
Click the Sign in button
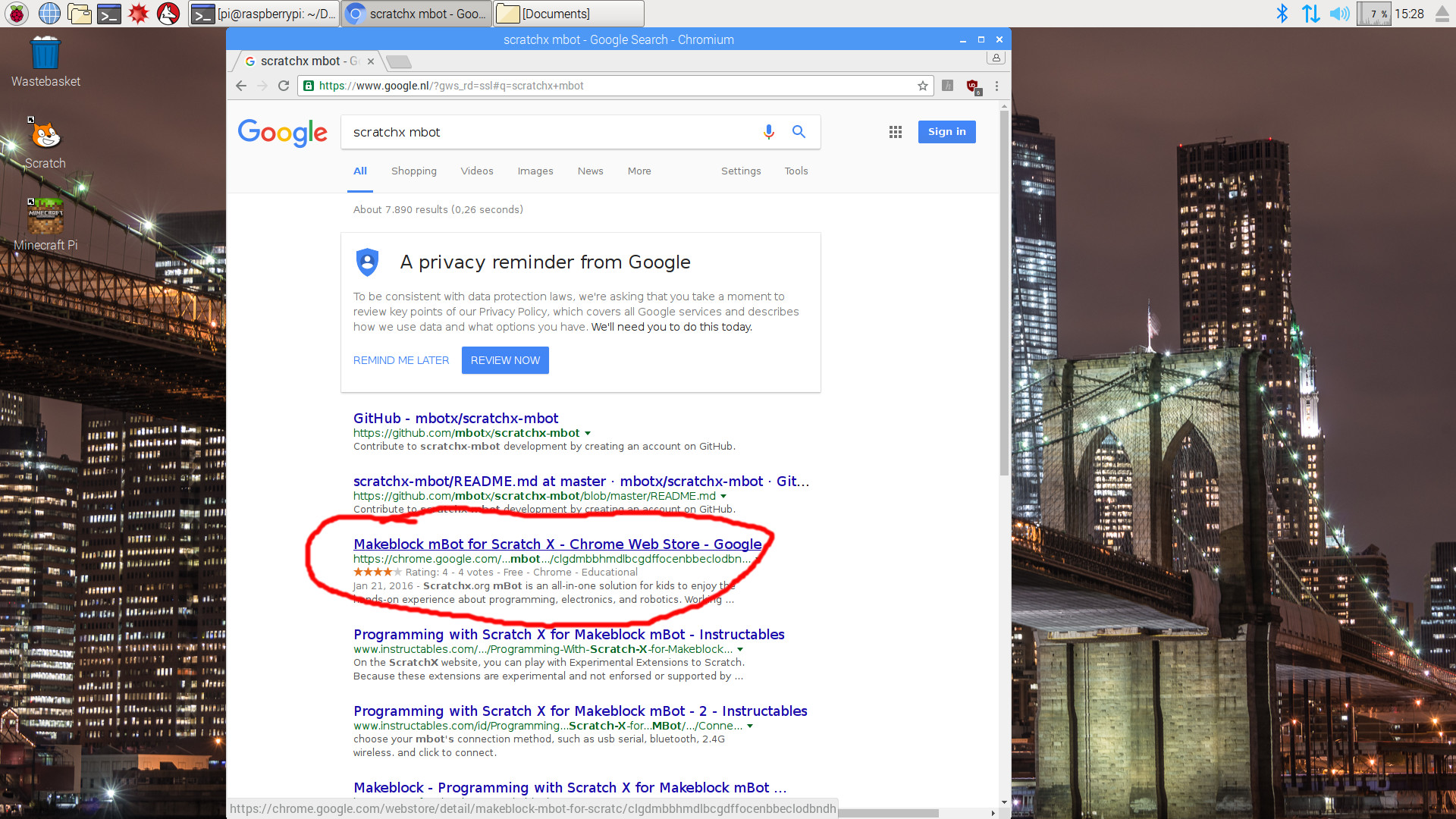pyautogui.click(x=946, y=132)
